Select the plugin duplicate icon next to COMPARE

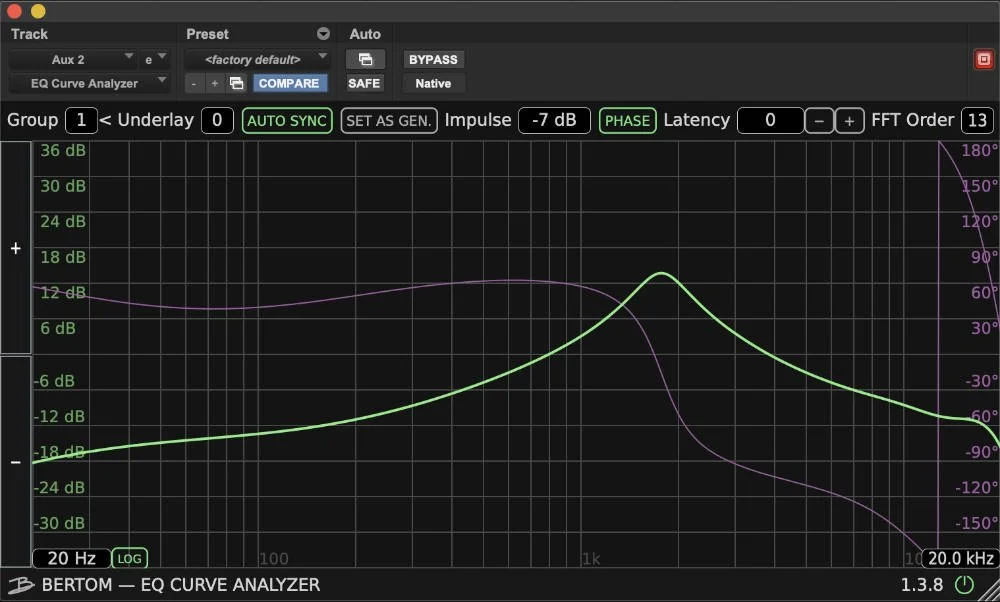pyautogui.click(x=236, y=84)
